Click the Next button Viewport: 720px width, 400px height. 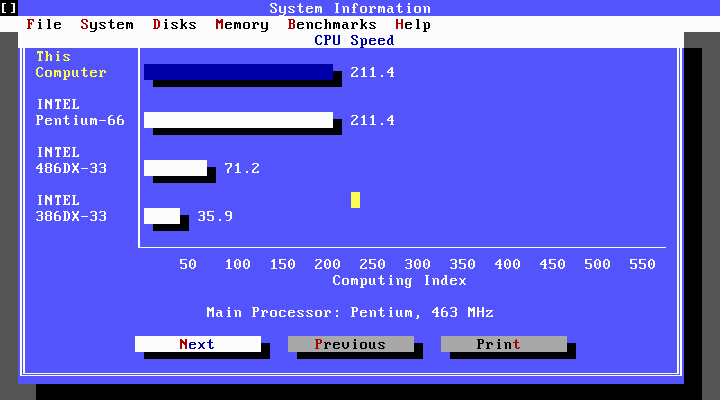point(198,344)
